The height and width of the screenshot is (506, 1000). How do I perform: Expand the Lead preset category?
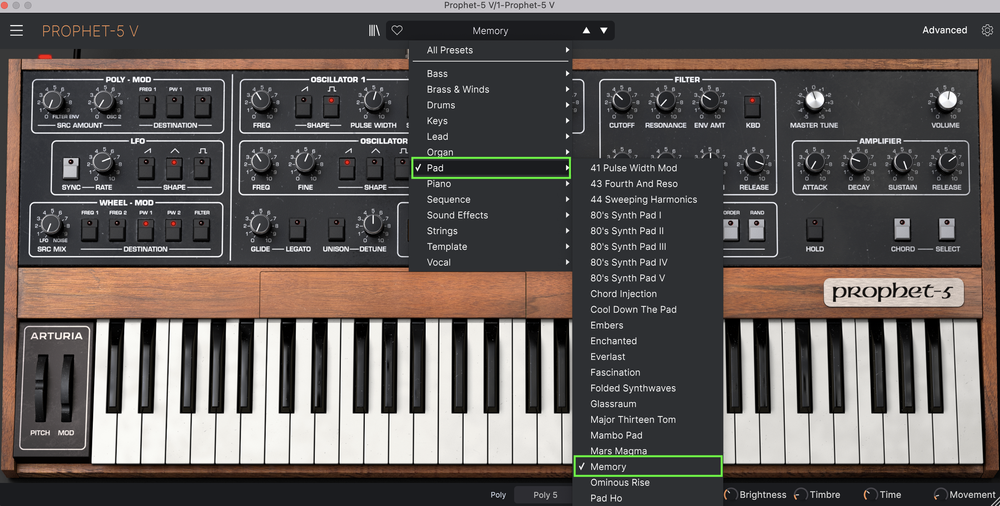[x=490, y=137]
